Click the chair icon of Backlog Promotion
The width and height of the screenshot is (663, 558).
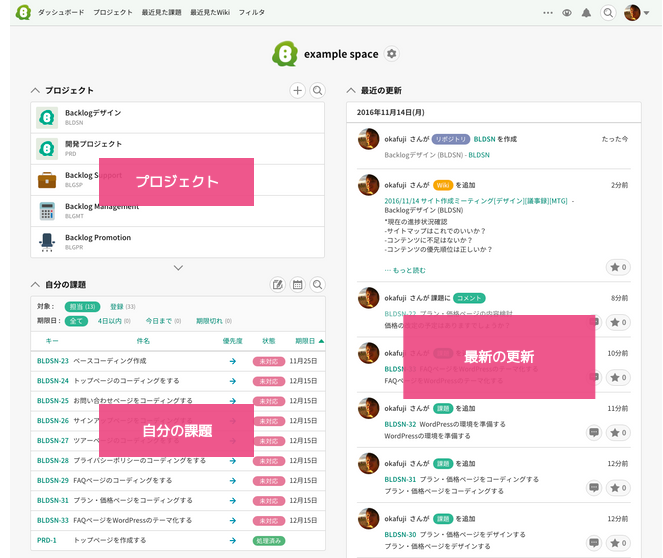point(47,242)
